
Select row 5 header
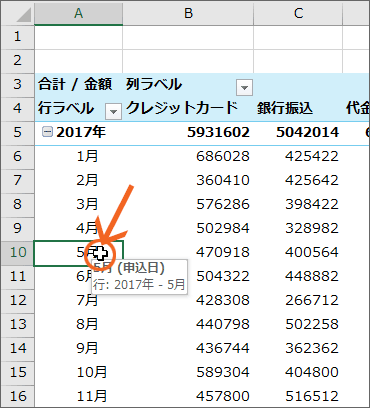click(17, 132)
